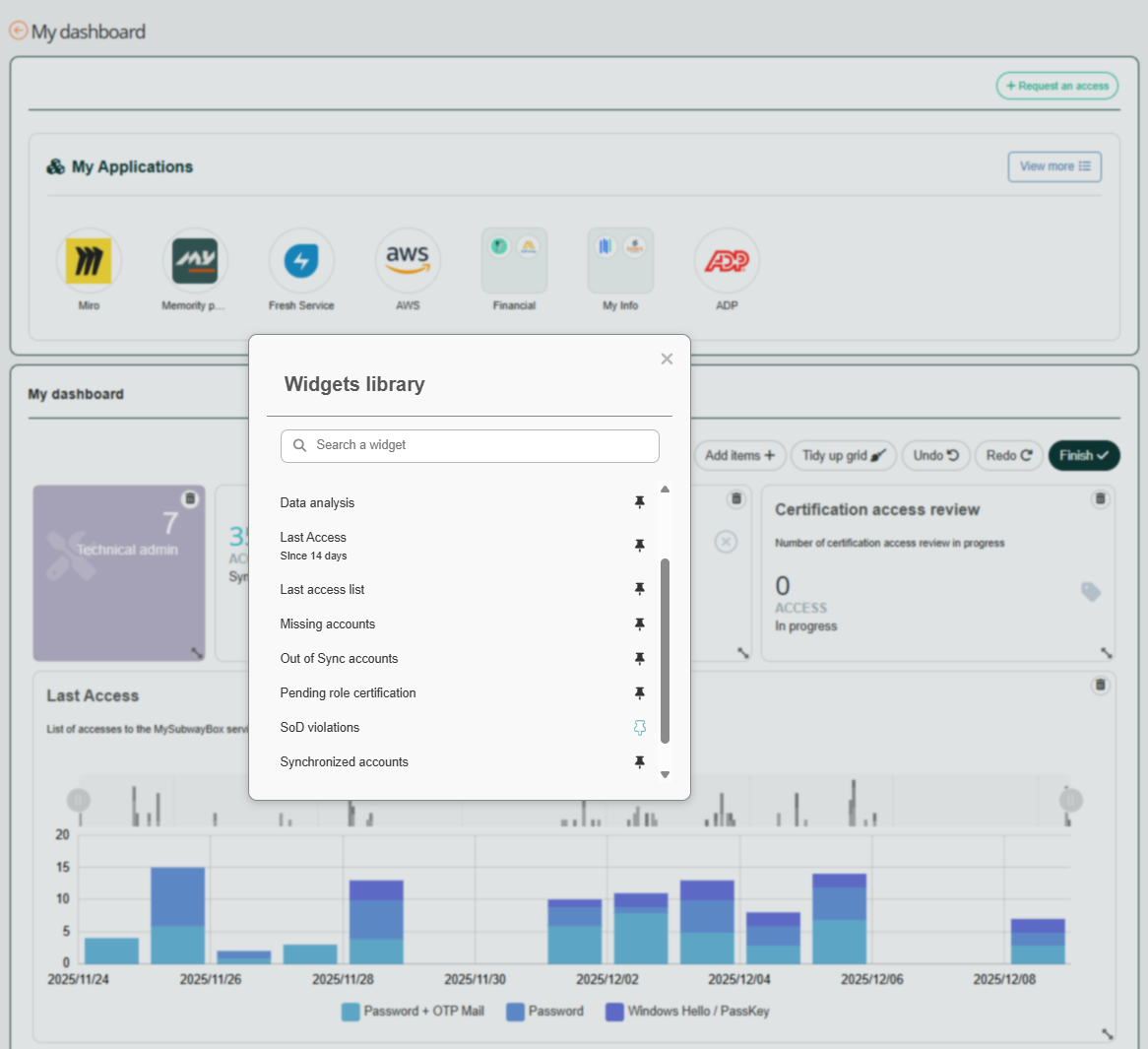
Task: Click the back arrow beside My dashboard
Action: pos(18,32)
